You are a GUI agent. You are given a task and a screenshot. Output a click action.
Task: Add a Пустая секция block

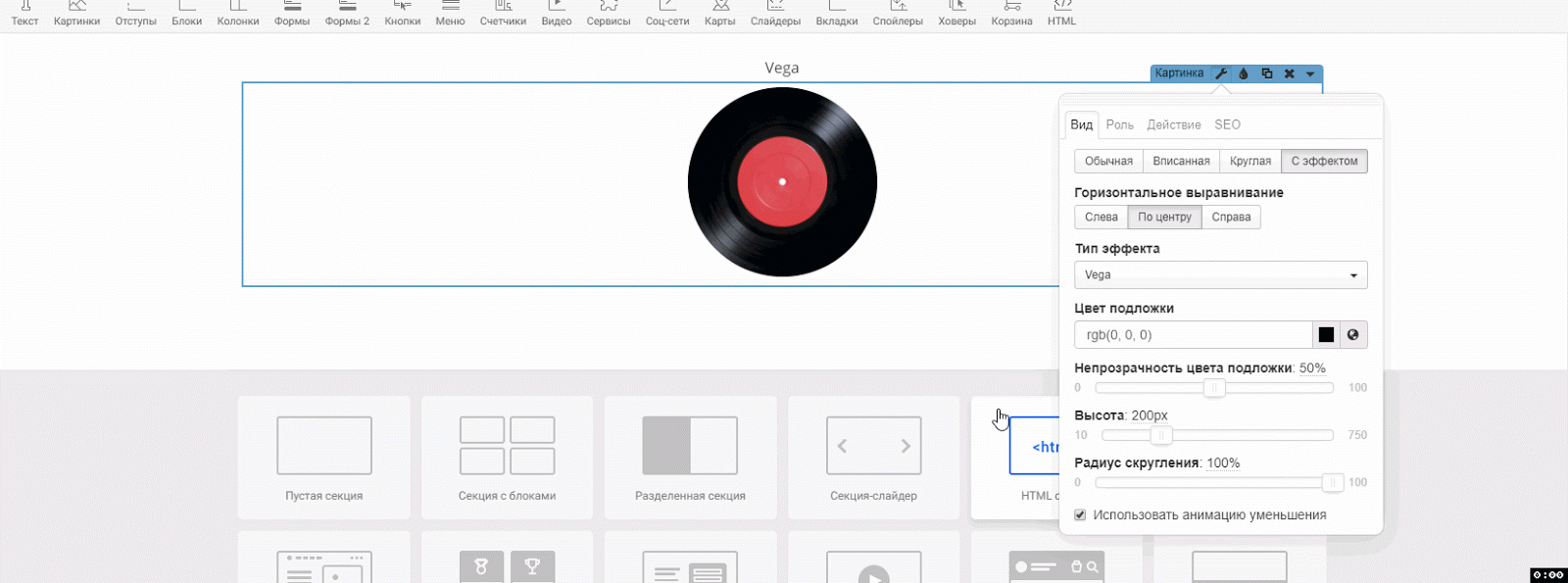pos(323,458)
